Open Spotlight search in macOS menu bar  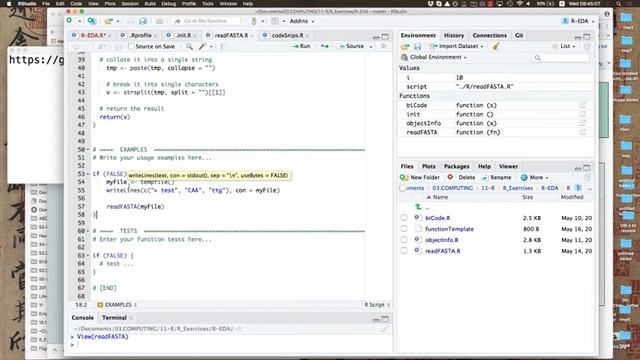click(x=619, y=4)
